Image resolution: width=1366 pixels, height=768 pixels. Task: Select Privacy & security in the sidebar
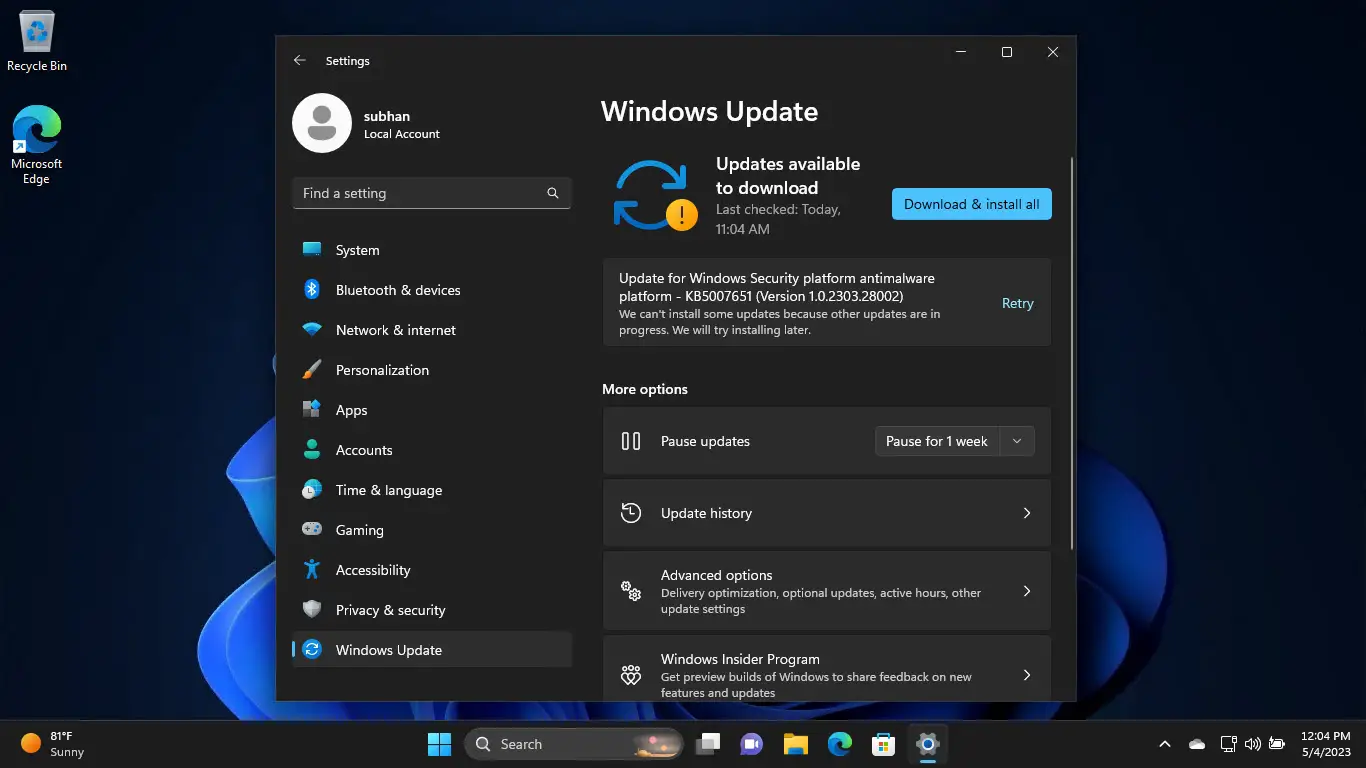coord(432,610)
